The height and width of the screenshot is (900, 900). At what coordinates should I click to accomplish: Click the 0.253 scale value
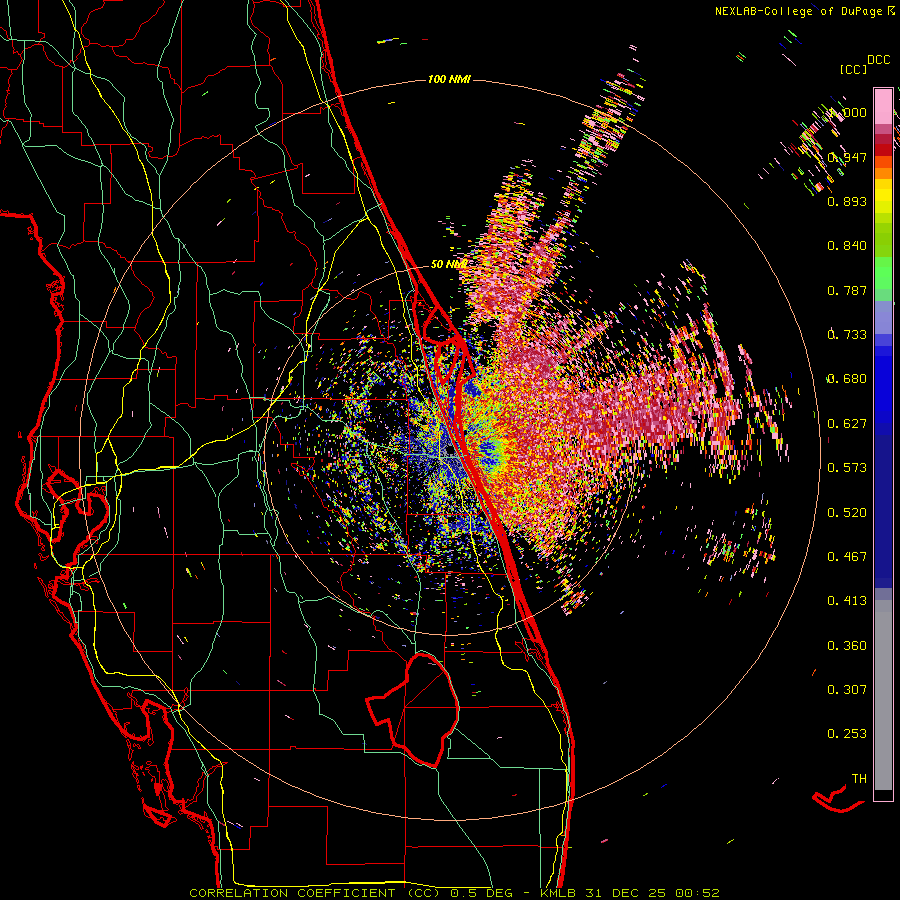[x=847, y=734]
